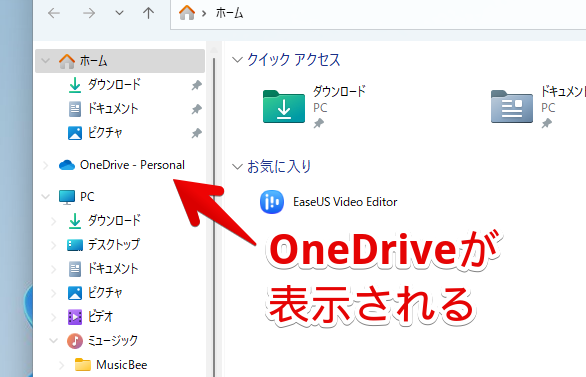Click navigation pane vertical scrollbar
The height and width of the screenshot is (377, 586).
click(214, 217)
